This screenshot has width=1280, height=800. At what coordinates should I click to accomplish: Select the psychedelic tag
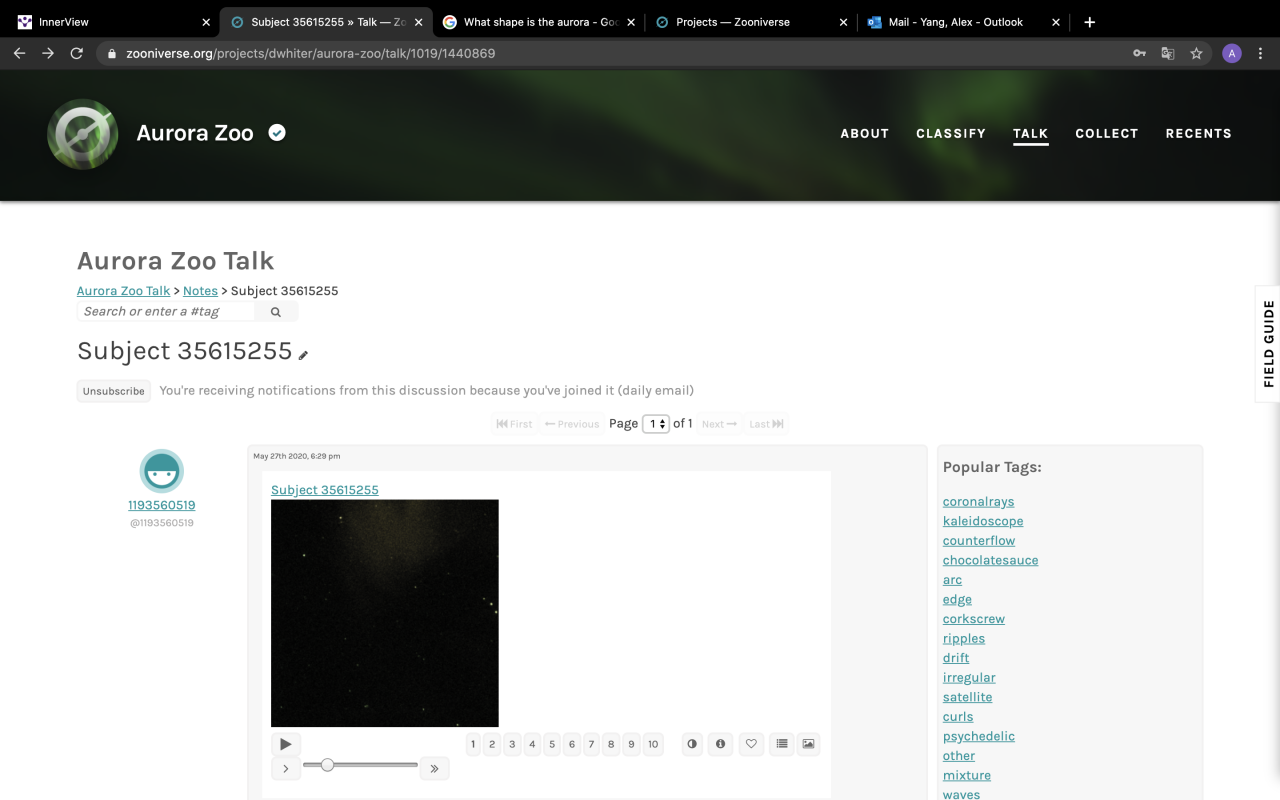(x=979, y=736)
